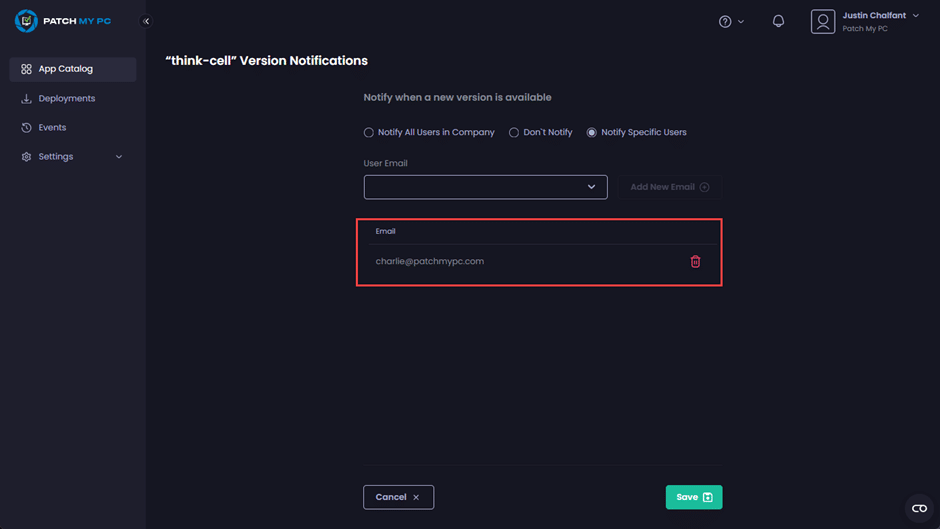The image size is (940, 529).
Task: Select the Don't Notify radio option
Action: tap(514, 132)
